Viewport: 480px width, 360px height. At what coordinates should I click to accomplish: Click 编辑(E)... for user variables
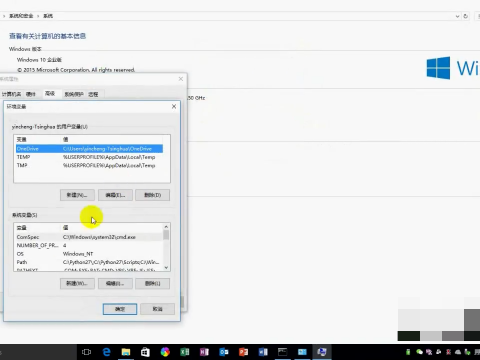115,195
